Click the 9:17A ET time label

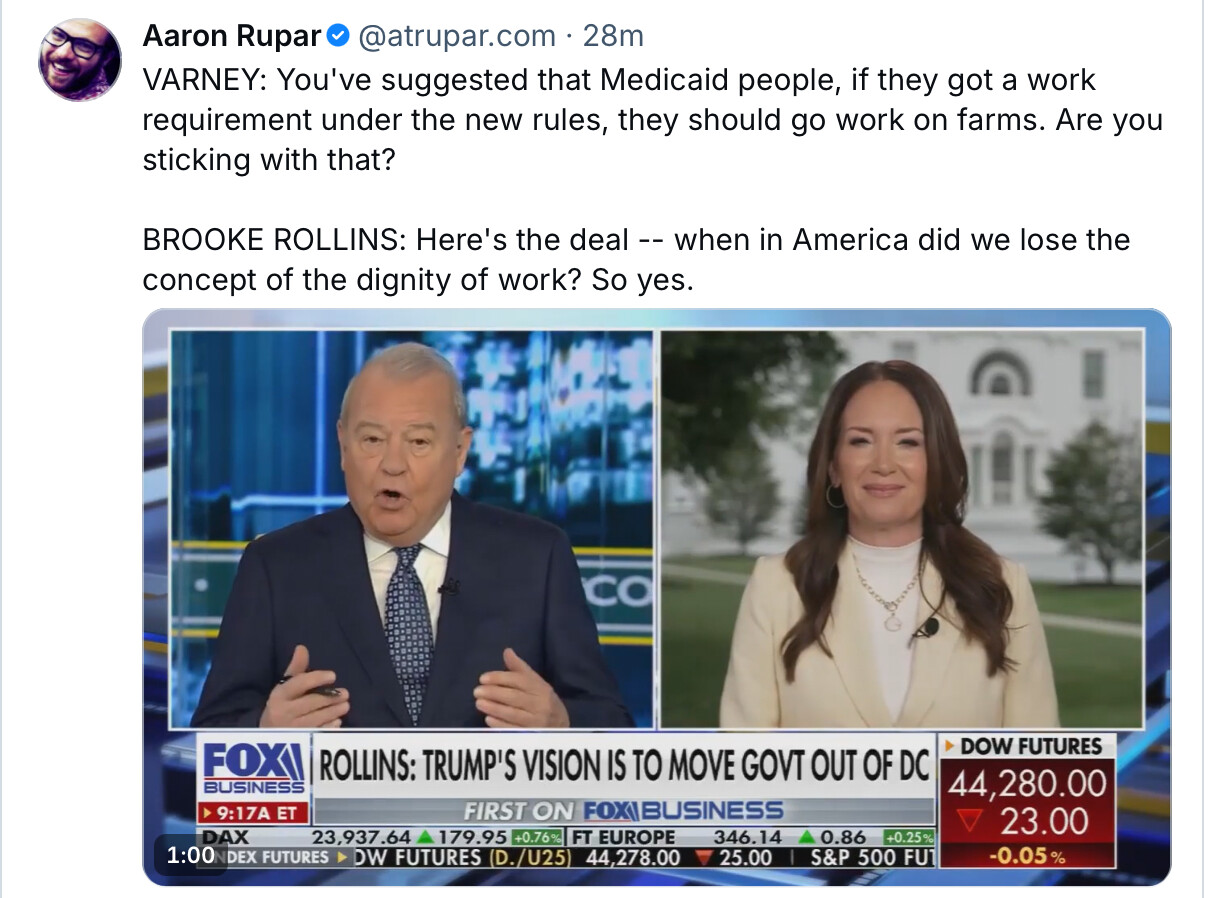252,813
